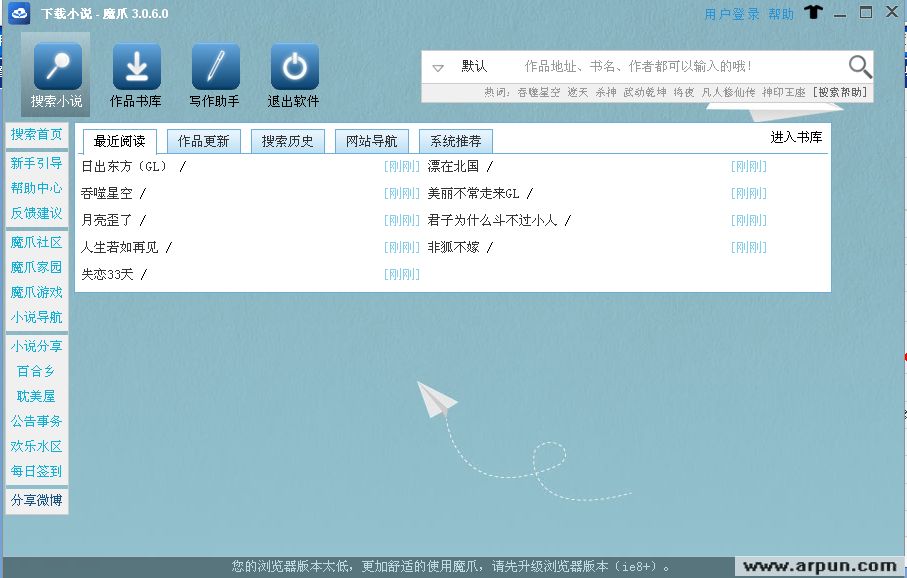This screenshot has height=578, width=907.
Task: Click the 分享微博 sidebar button
Action: coord(37,500)
